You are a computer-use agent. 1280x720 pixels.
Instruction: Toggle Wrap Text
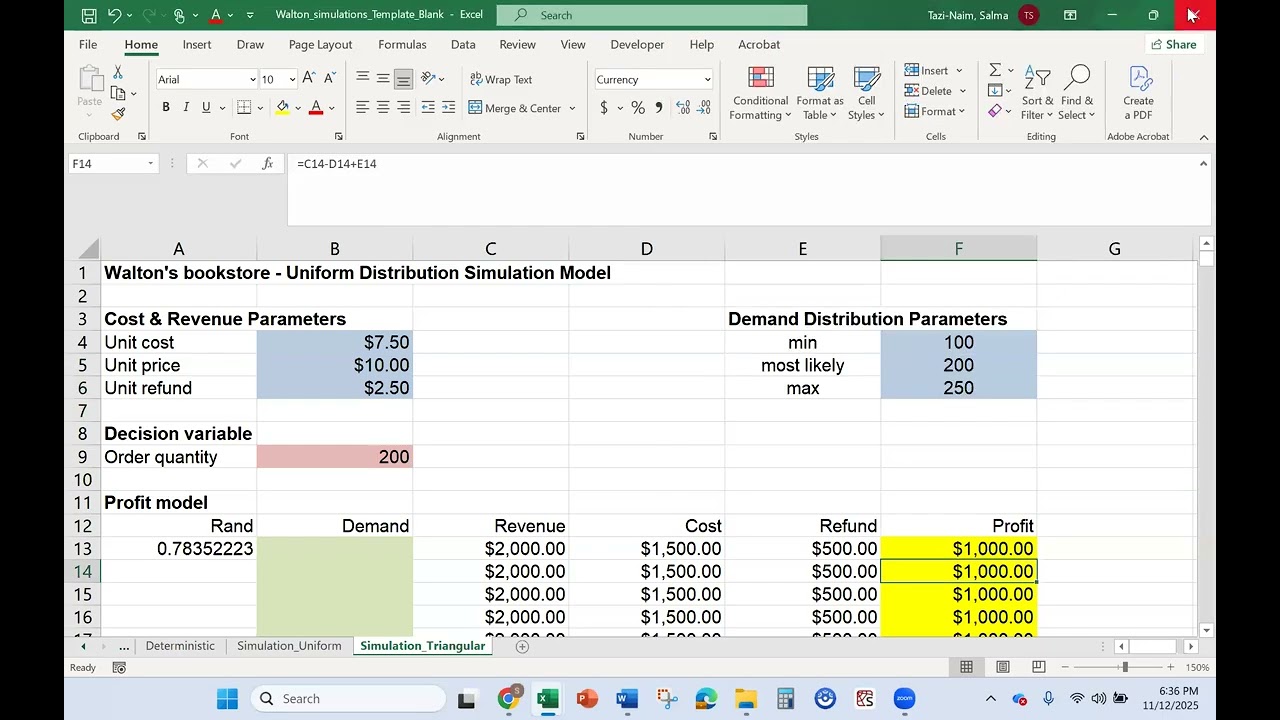point(502,79)
